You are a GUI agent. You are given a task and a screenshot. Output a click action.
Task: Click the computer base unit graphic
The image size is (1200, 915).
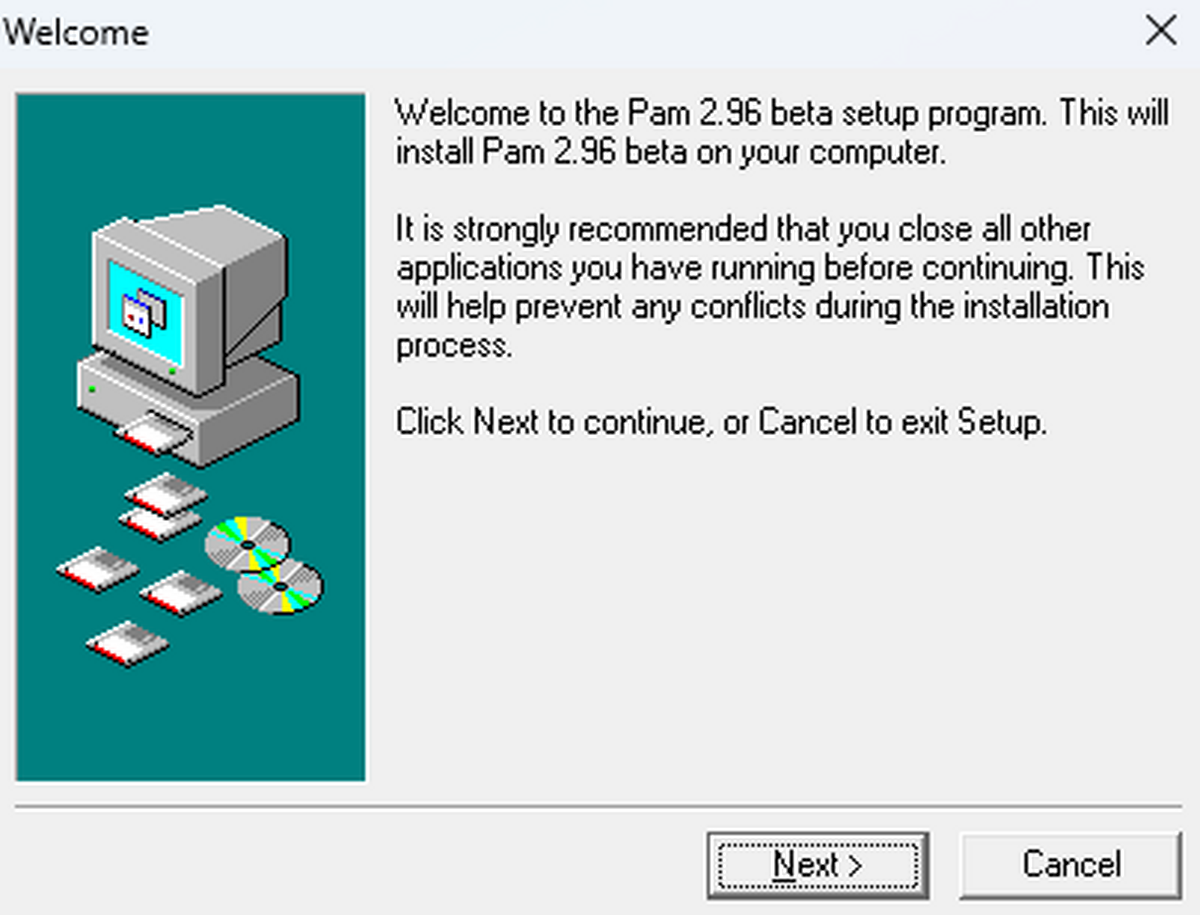click(x=188, y=405)
